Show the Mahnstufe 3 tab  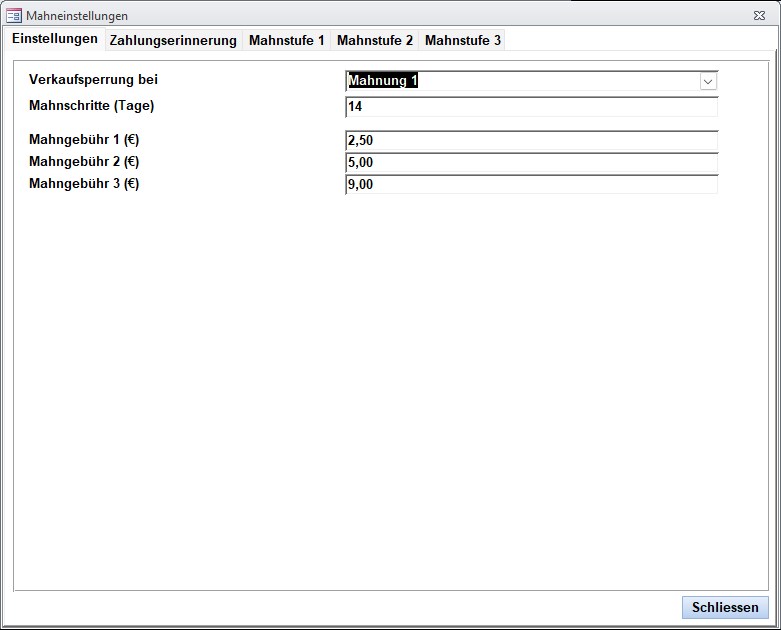click(463, 40)
